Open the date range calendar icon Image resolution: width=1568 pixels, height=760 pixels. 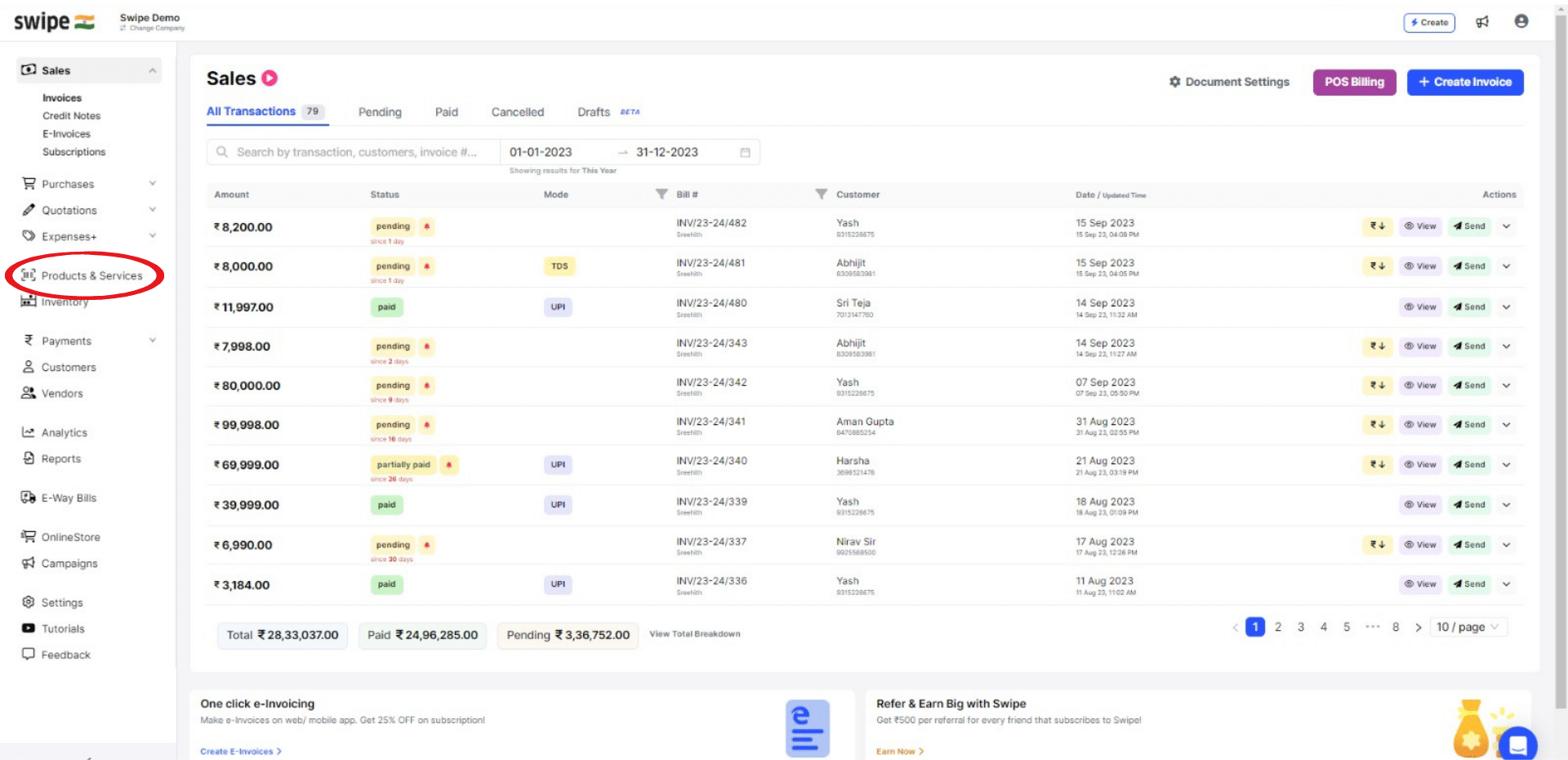coord(745,153)
